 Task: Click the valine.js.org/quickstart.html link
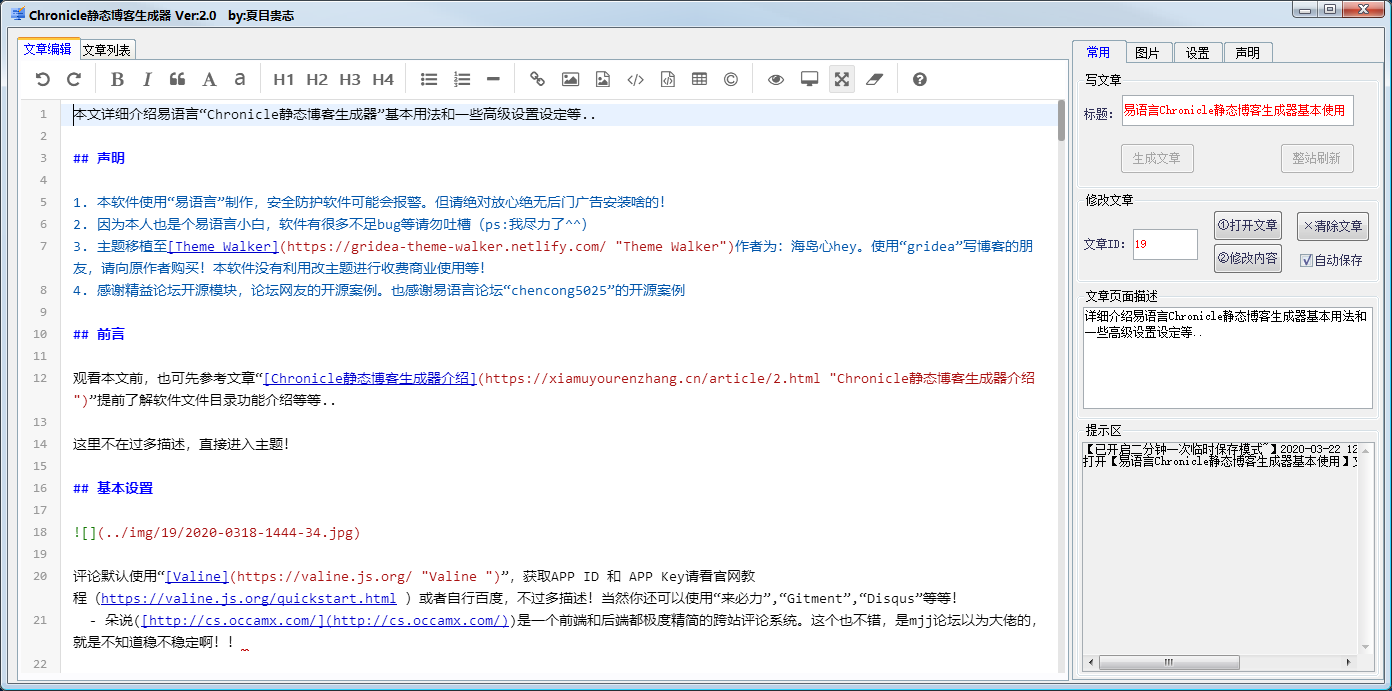(x=249, y=598)
